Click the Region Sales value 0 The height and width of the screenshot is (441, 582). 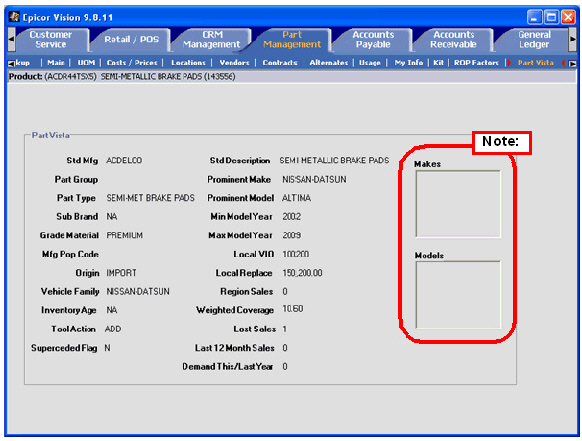click(x=285, y=292)
